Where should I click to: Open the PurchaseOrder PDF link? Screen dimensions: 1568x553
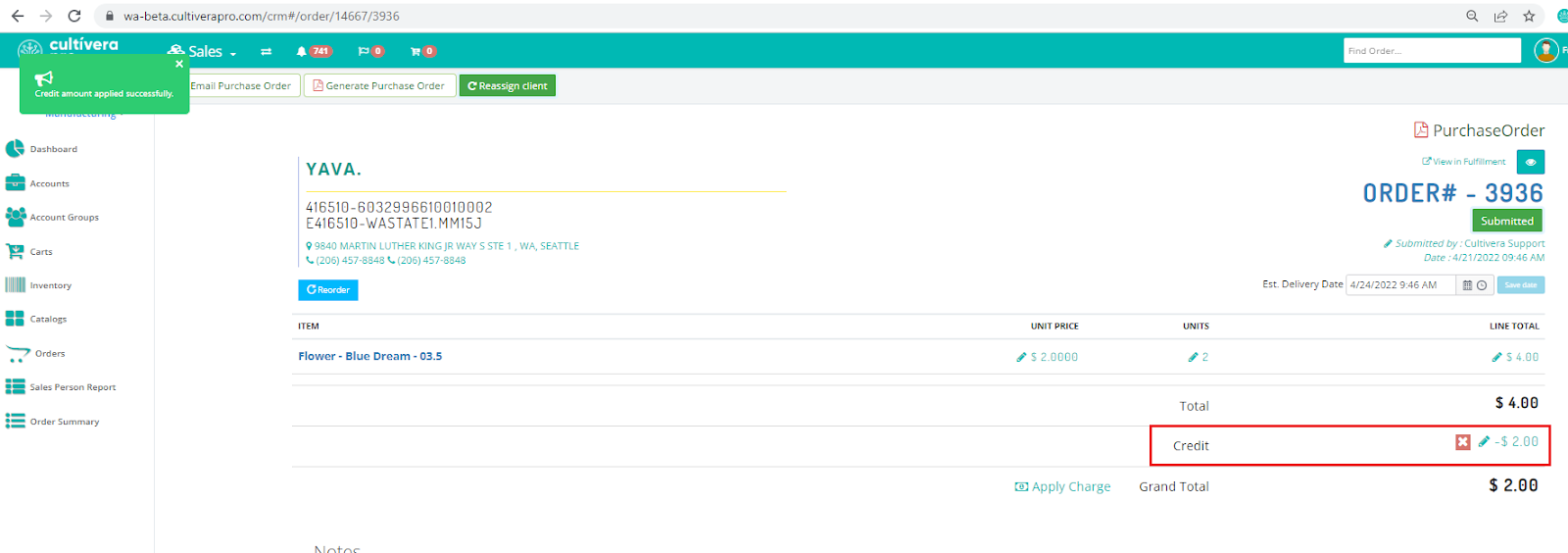click(x=1479, y=130)
